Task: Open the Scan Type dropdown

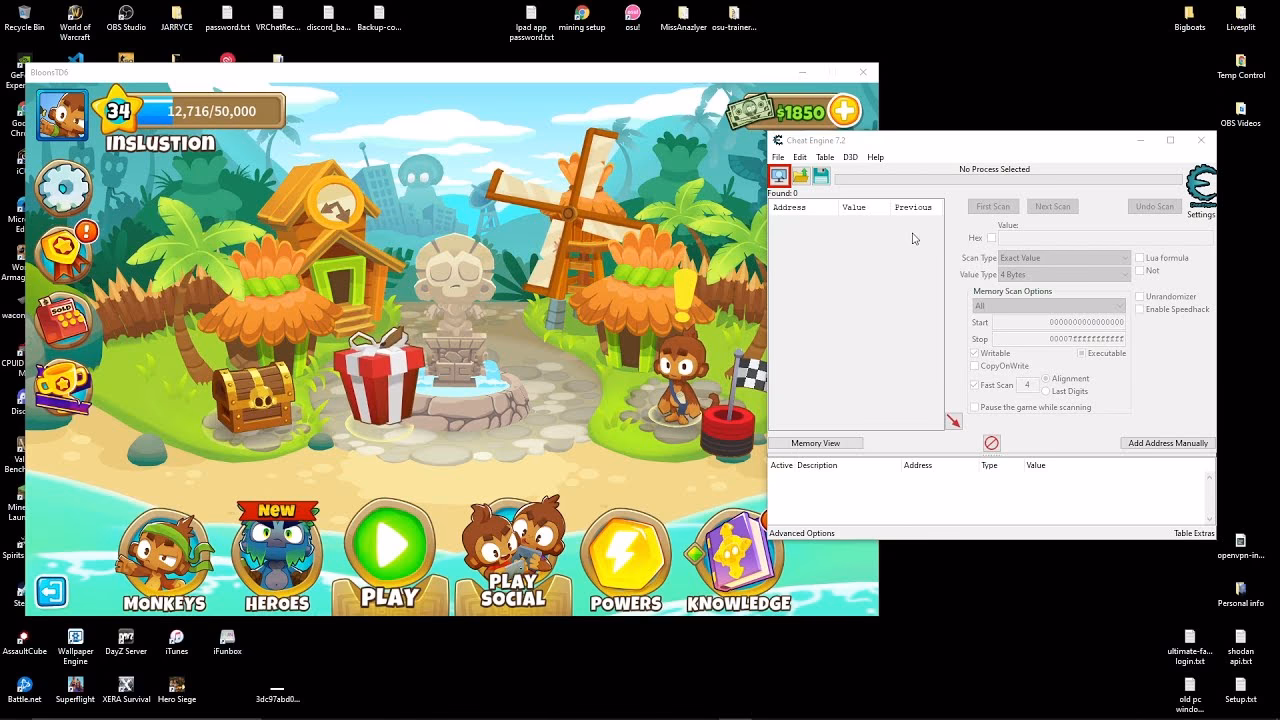Action: (1064, 258)
